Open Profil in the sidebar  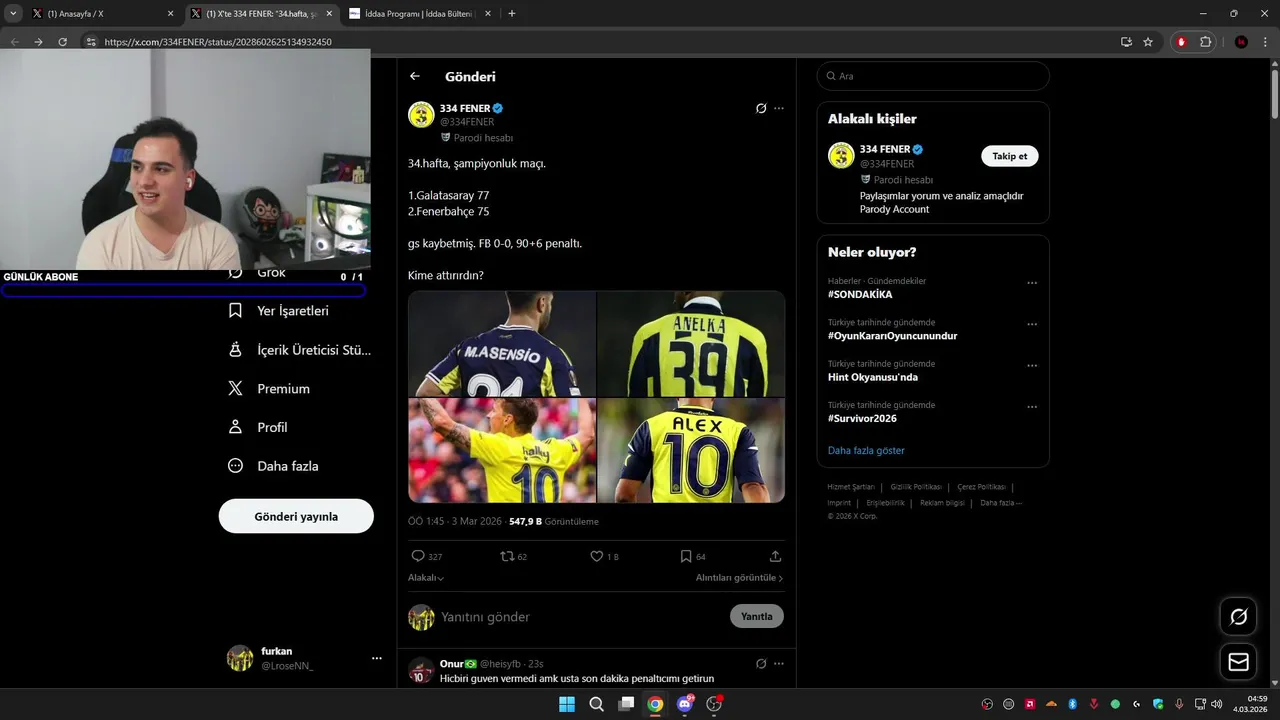click(258, 427)
